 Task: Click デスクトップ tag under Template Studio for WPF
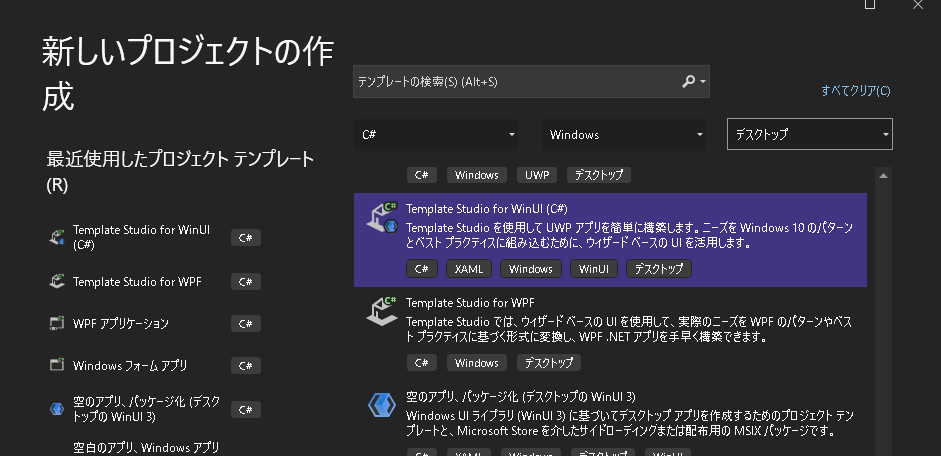[549, 362]
